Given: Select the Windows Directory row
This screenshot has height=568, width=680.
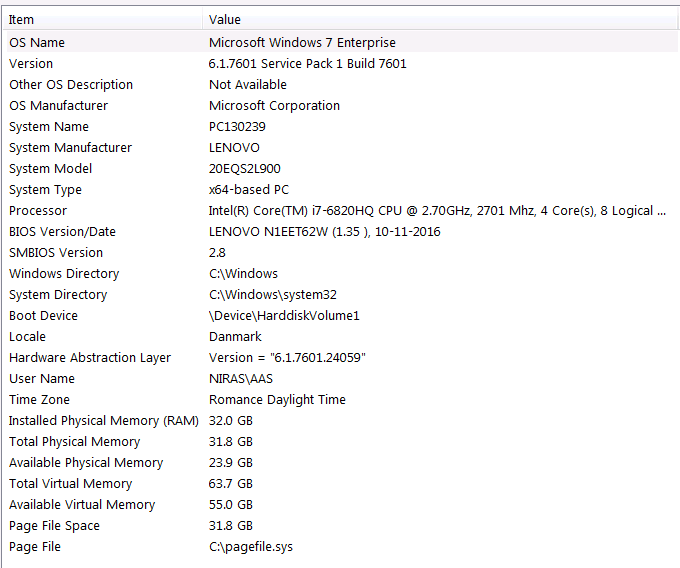Looking at the screenshot, I should coord(342,274).
